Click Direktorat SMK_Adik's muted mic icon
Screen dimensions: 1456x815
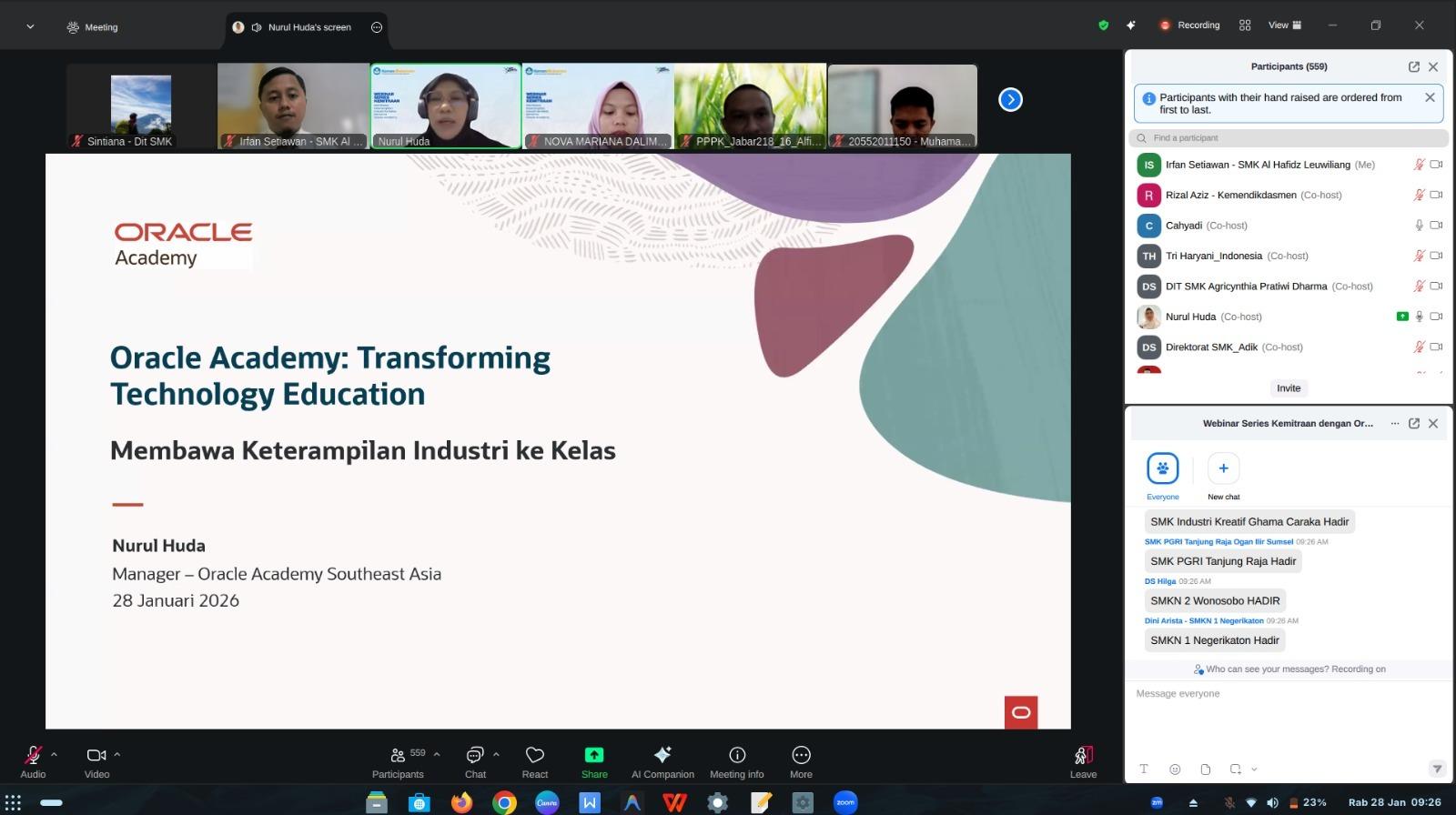(1419, 347)
